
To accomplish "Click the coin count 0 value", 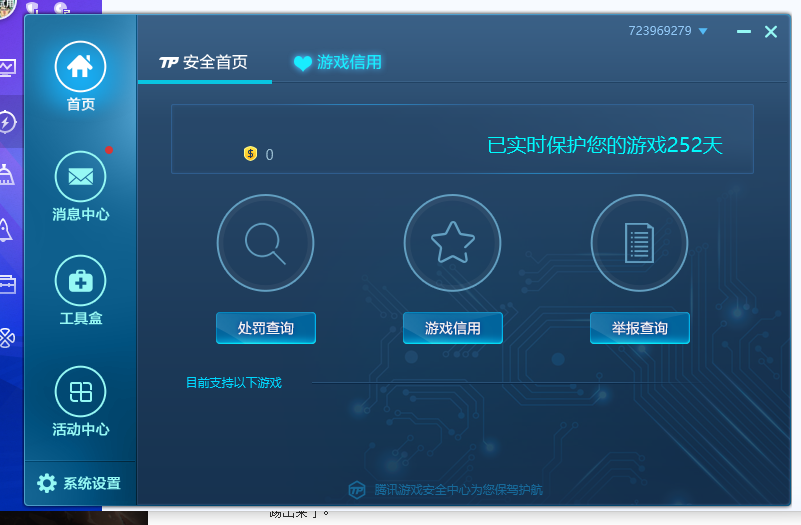I will 269,155.
